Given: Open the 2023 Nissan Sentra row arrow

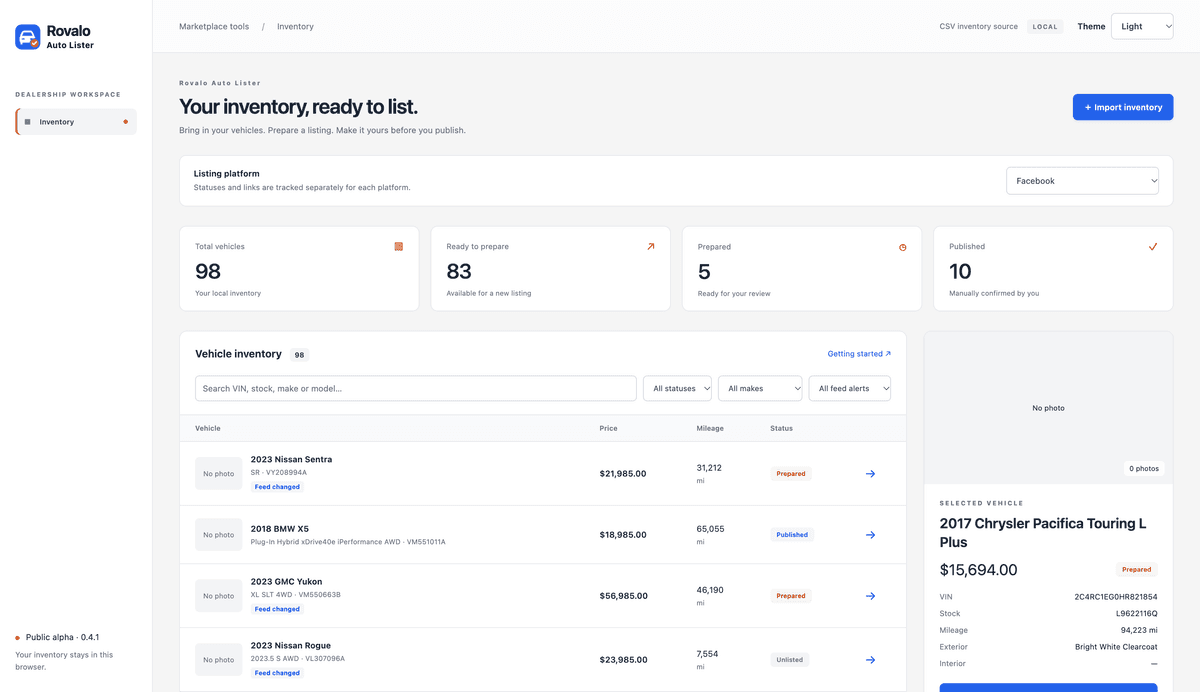Looking at the screenshot, I should point(870,474).
